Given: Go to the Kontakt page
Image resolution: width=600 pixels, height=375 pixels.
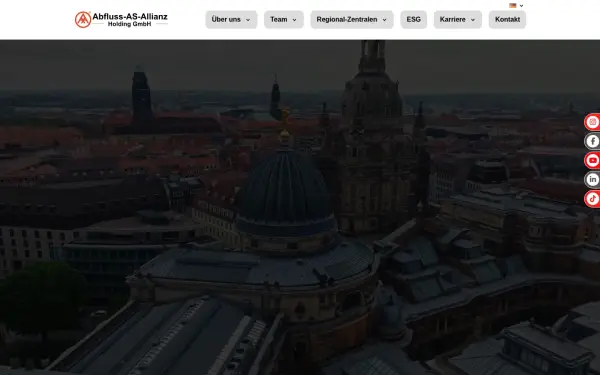Looking at the screenshot, I should coord(507,20).
